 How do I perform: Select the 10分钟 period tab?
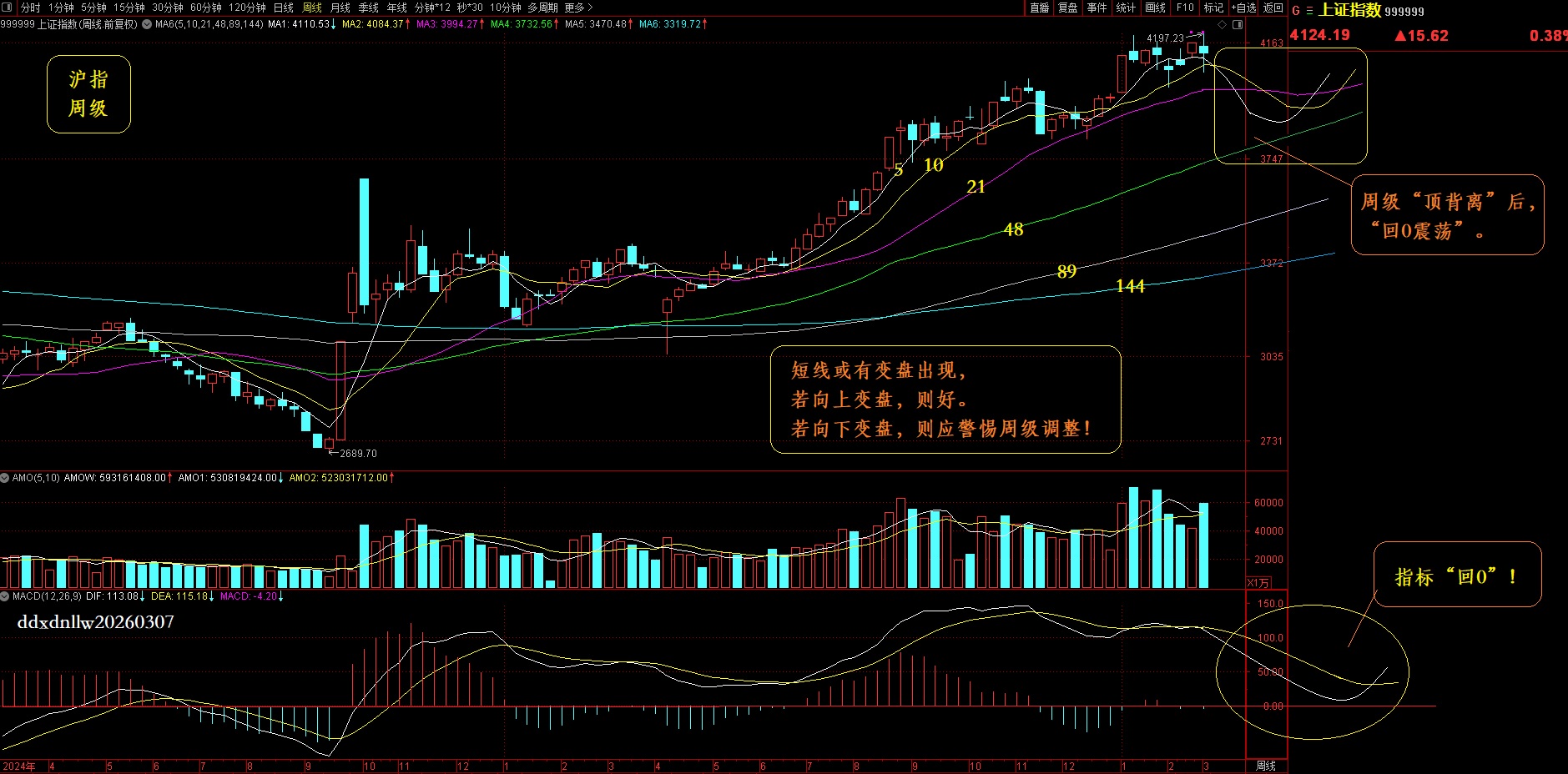click(x=506, y=8)
